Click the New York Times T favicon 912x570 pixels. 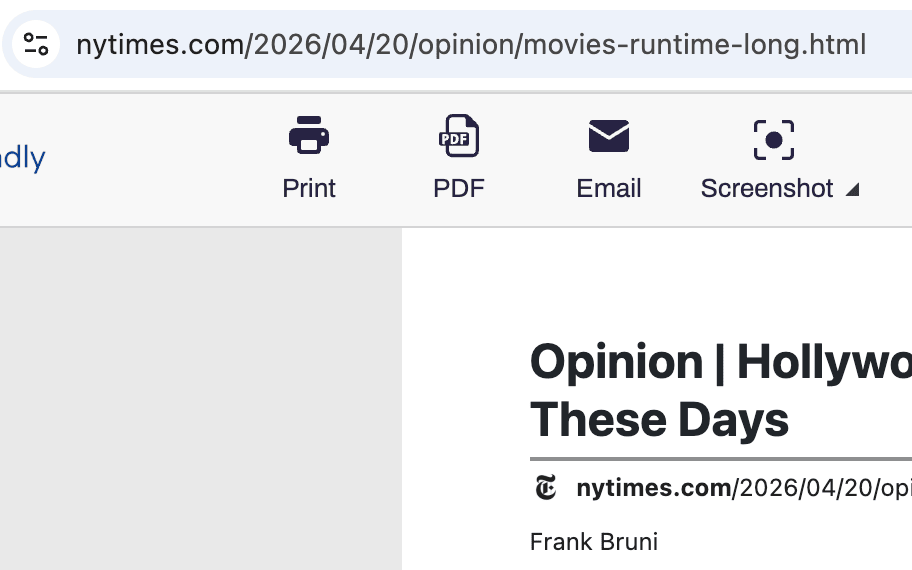click(546, 487)
